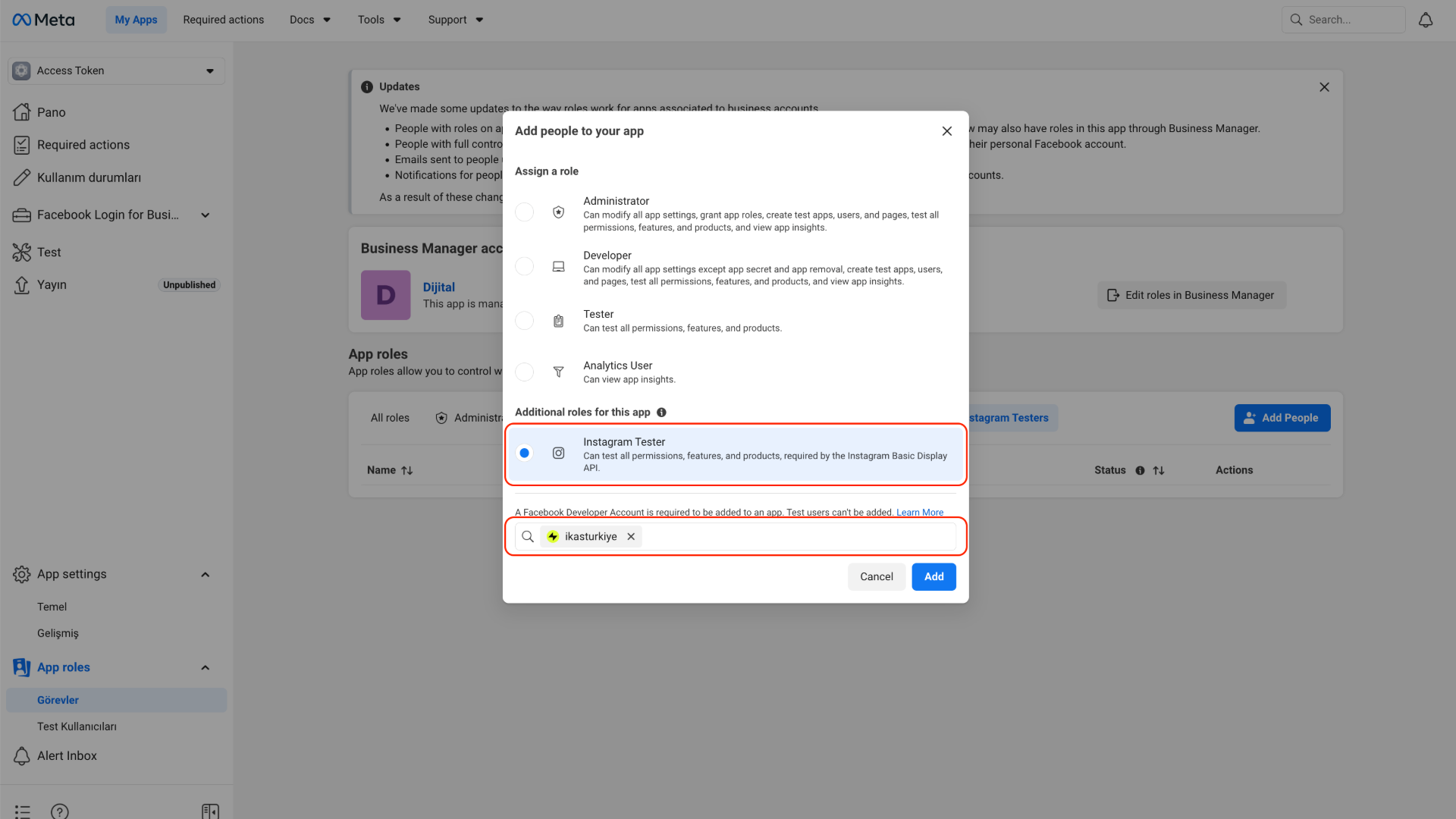Collapse the App roles section chevron
The image size is (1456, 819).
coord(205,667)
